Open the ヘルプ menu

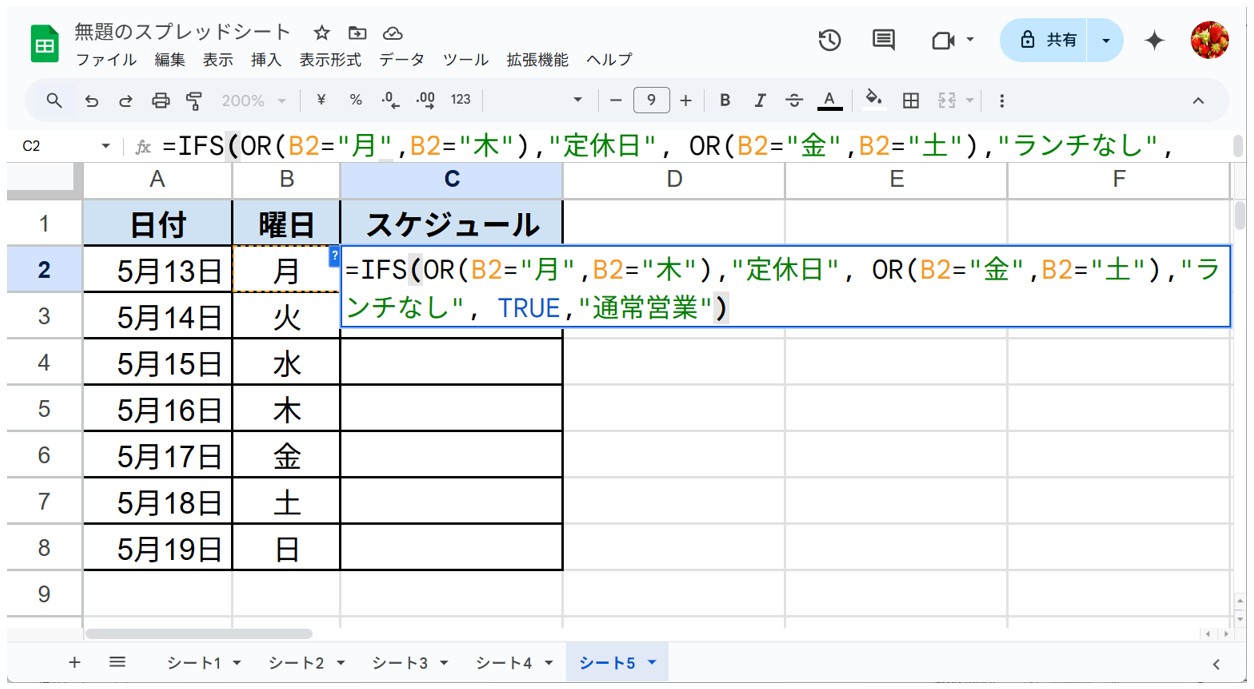[609, 60]
